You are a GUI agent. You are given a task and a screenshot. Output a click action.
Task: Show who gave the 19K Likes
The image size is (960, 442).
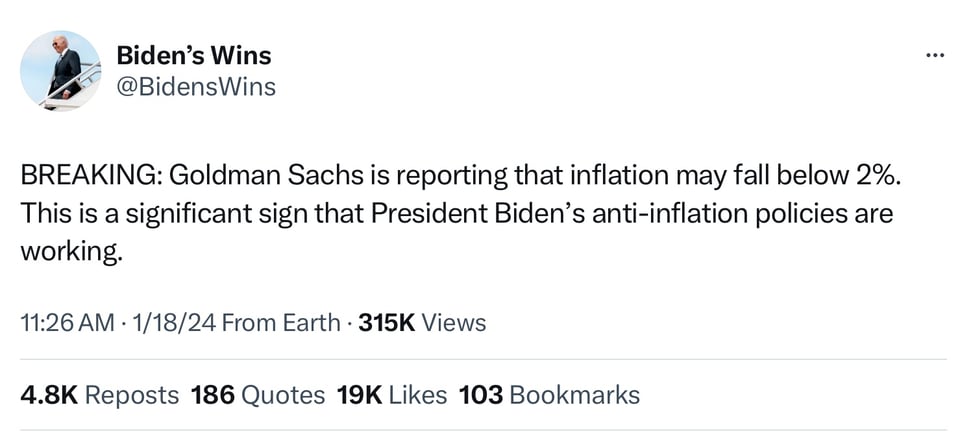coord(392,395)
